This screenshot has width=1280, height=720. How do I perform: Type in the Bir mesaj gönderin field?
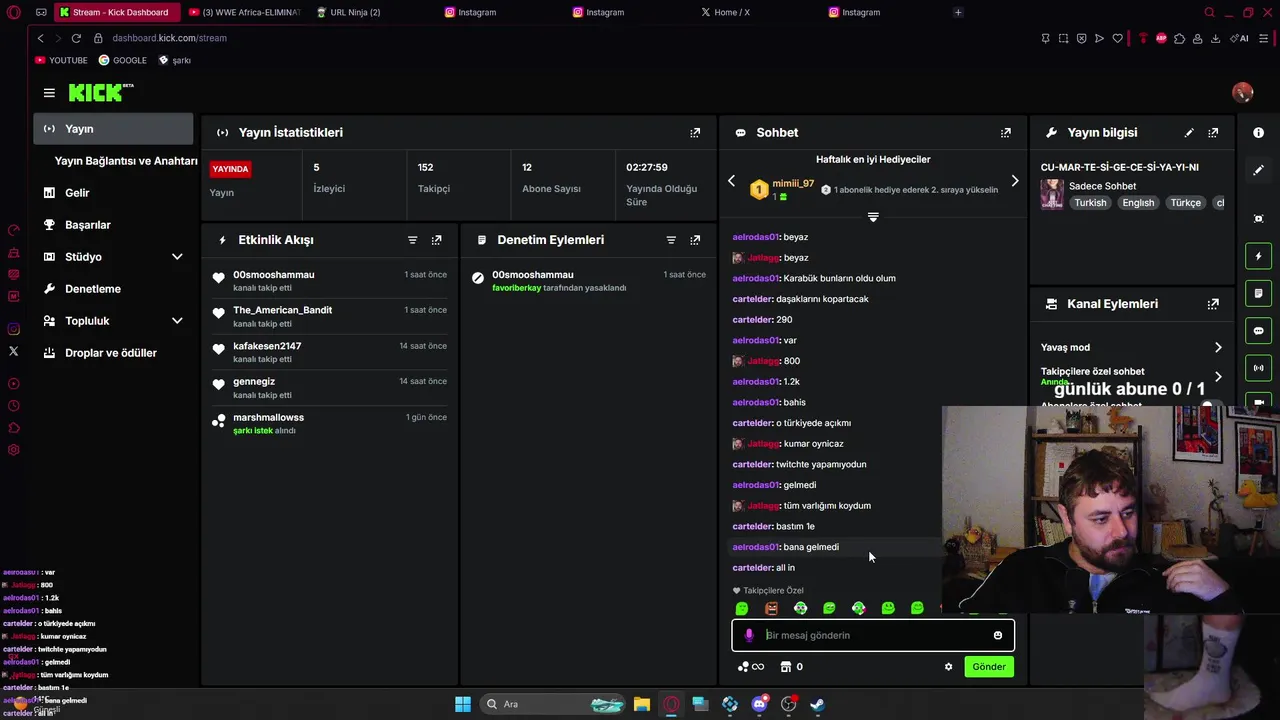[x=873, y=635]
